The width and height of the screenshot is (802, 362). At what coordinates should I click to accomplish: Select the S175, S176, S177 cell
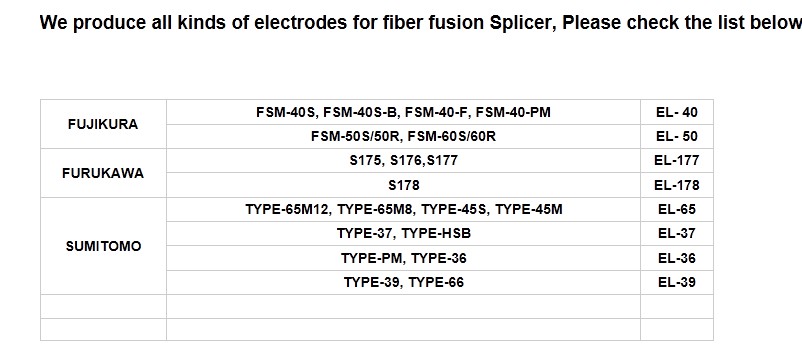403,161
